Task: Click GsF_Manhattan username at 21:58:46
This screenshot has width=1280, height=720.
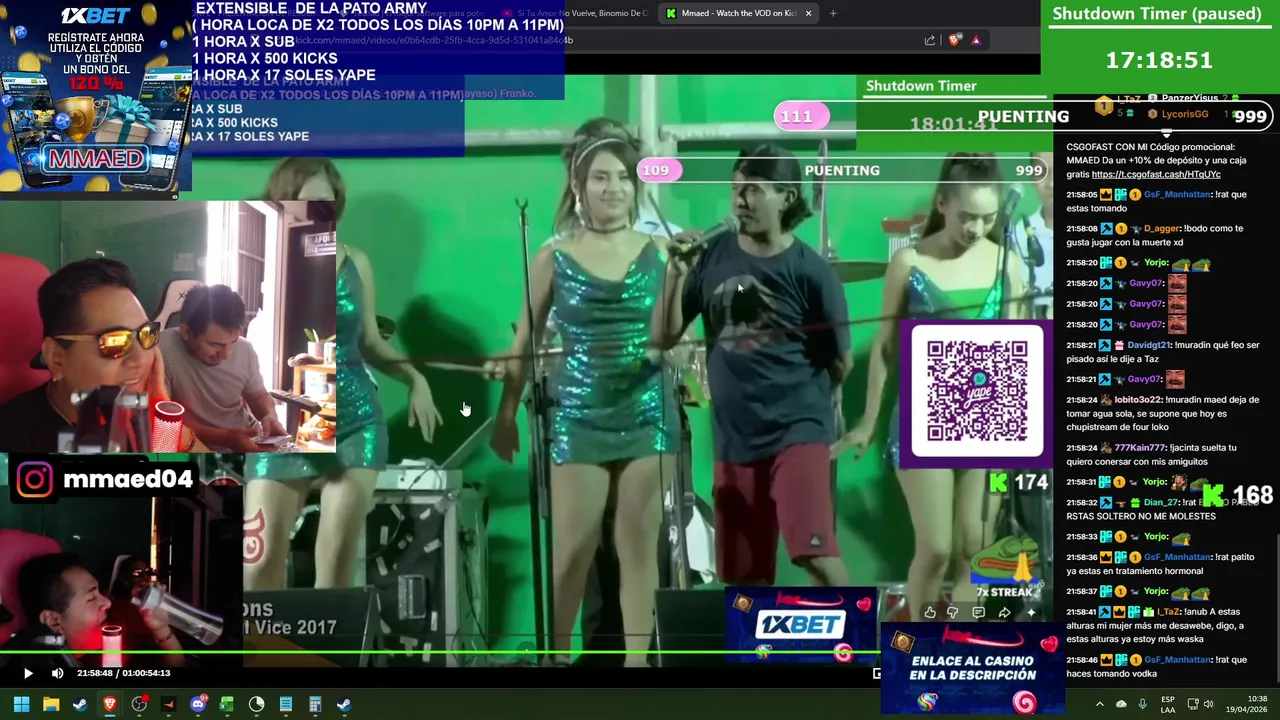Action: coord(1177,660)
